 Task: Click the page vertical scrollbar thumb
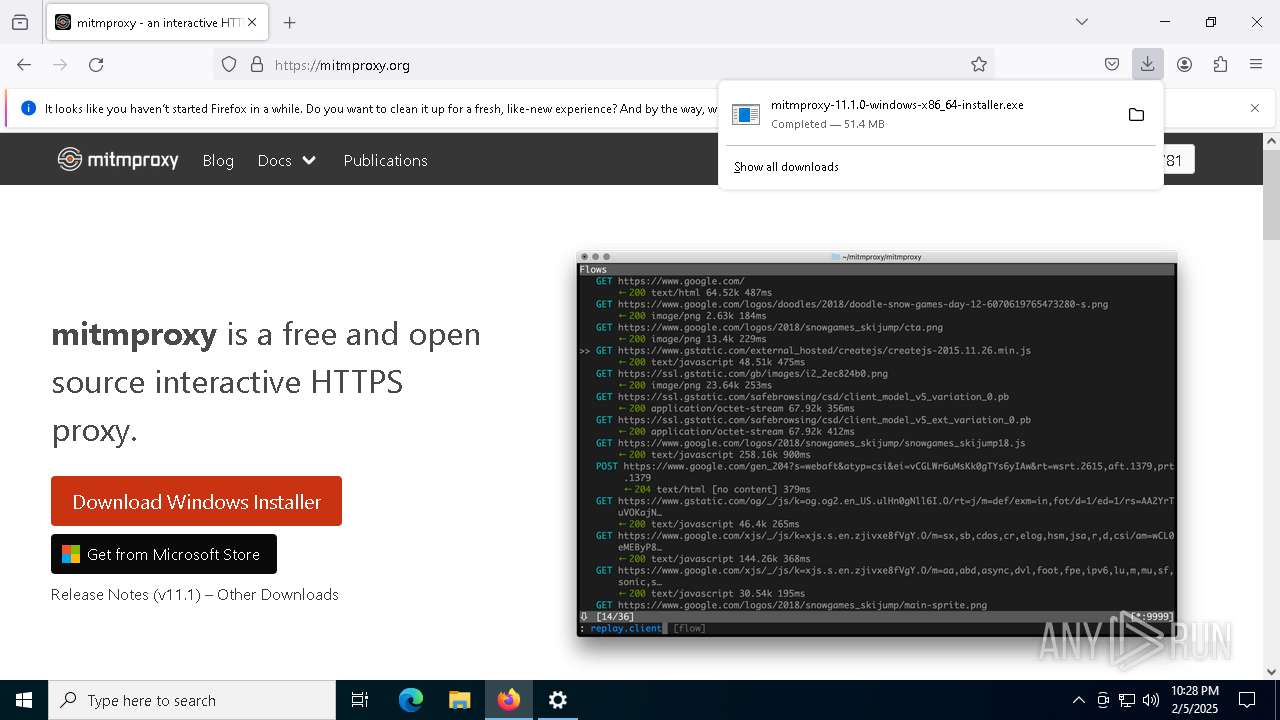tap(1271, 195)
